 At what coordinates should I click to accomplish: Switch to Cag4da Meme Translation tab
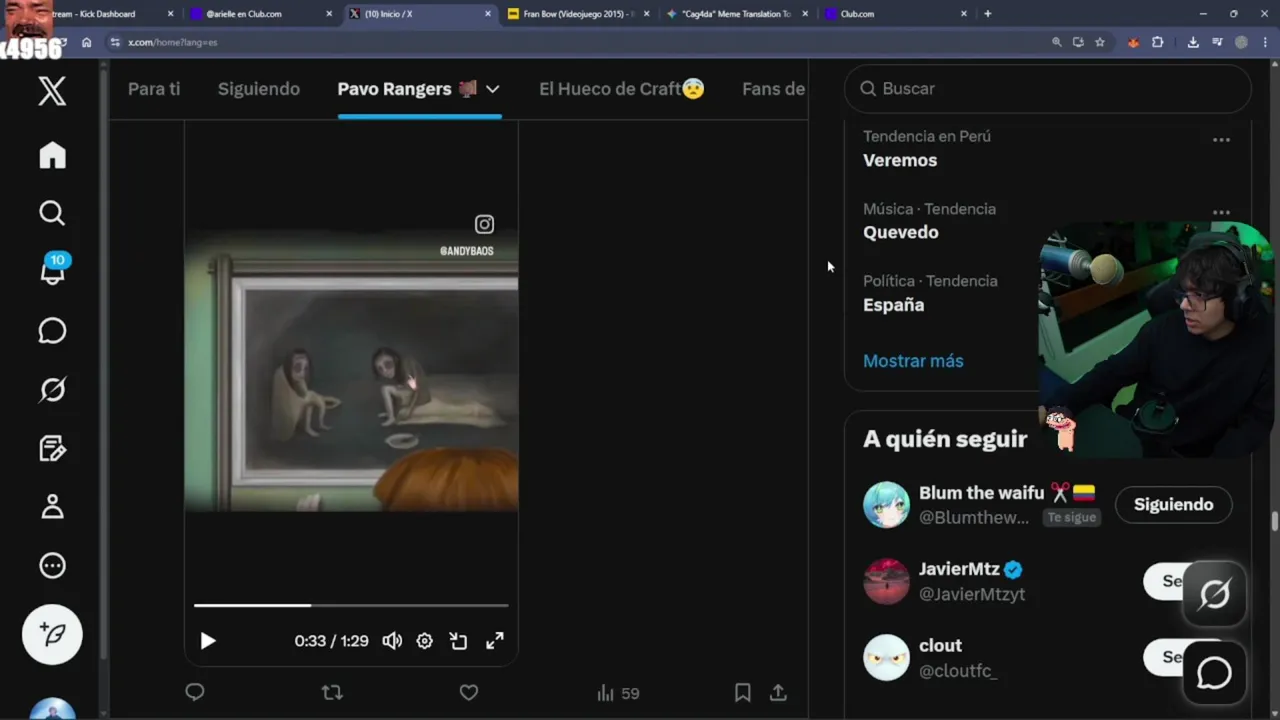[x=736, y=14]
